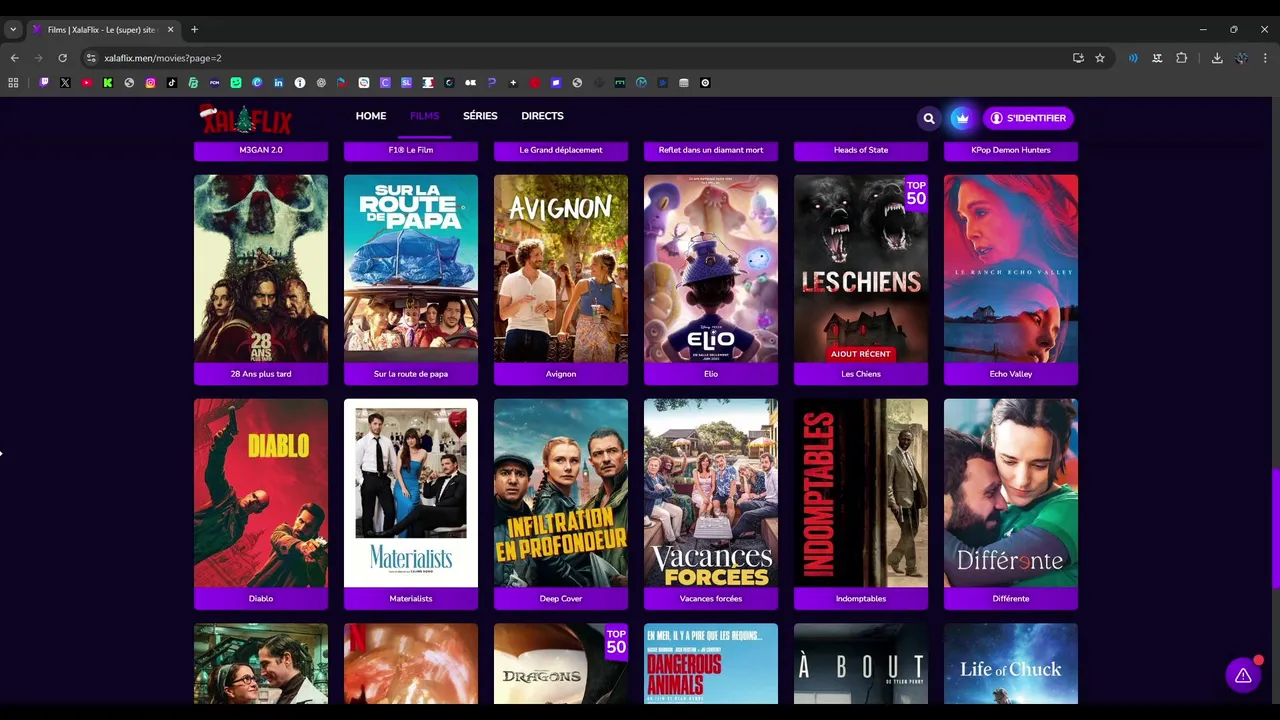This screenshot has width=1280, height=720.
Task: Click the KPop Demon Hunters title link
Action: pos(1011,150)
